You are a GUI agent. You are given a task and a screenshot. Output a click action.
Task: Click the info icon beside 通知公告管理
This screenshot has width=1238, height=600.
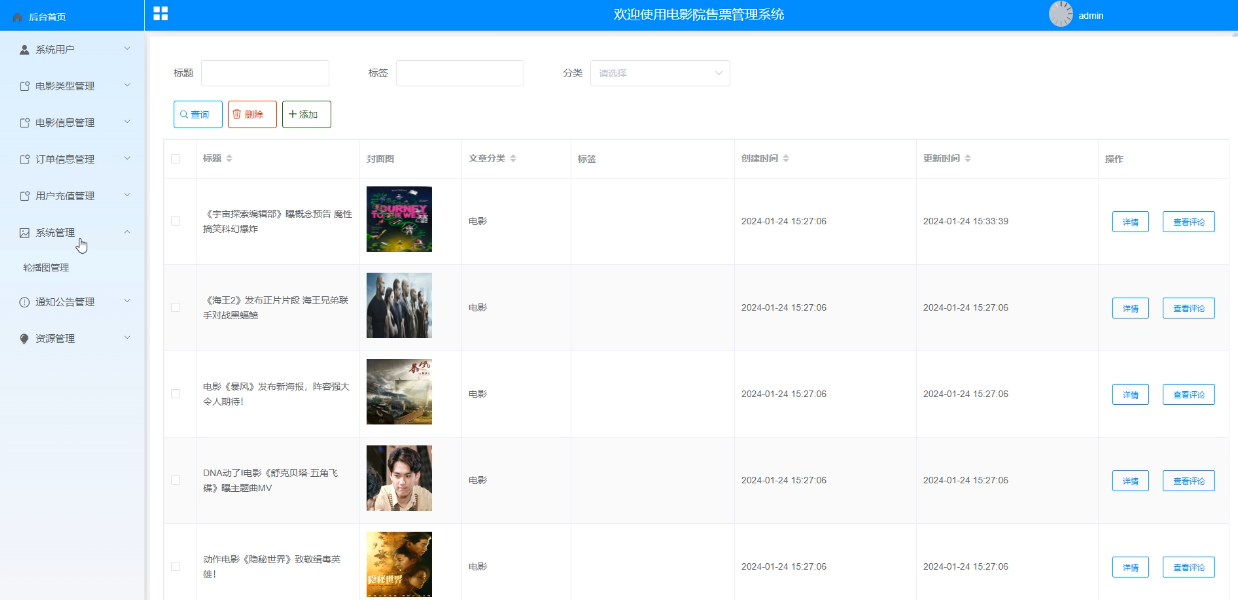tap(25, 302)
